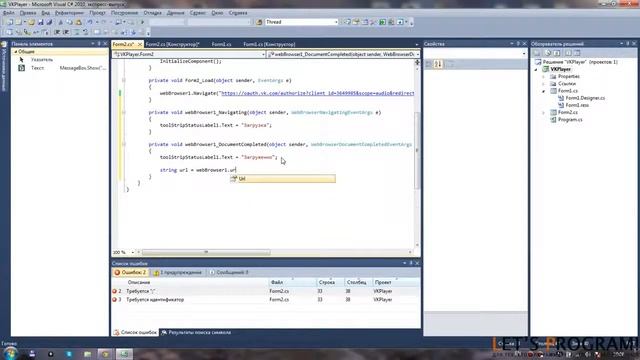Click the Undo toolbar icon

(x=90, y=22)
